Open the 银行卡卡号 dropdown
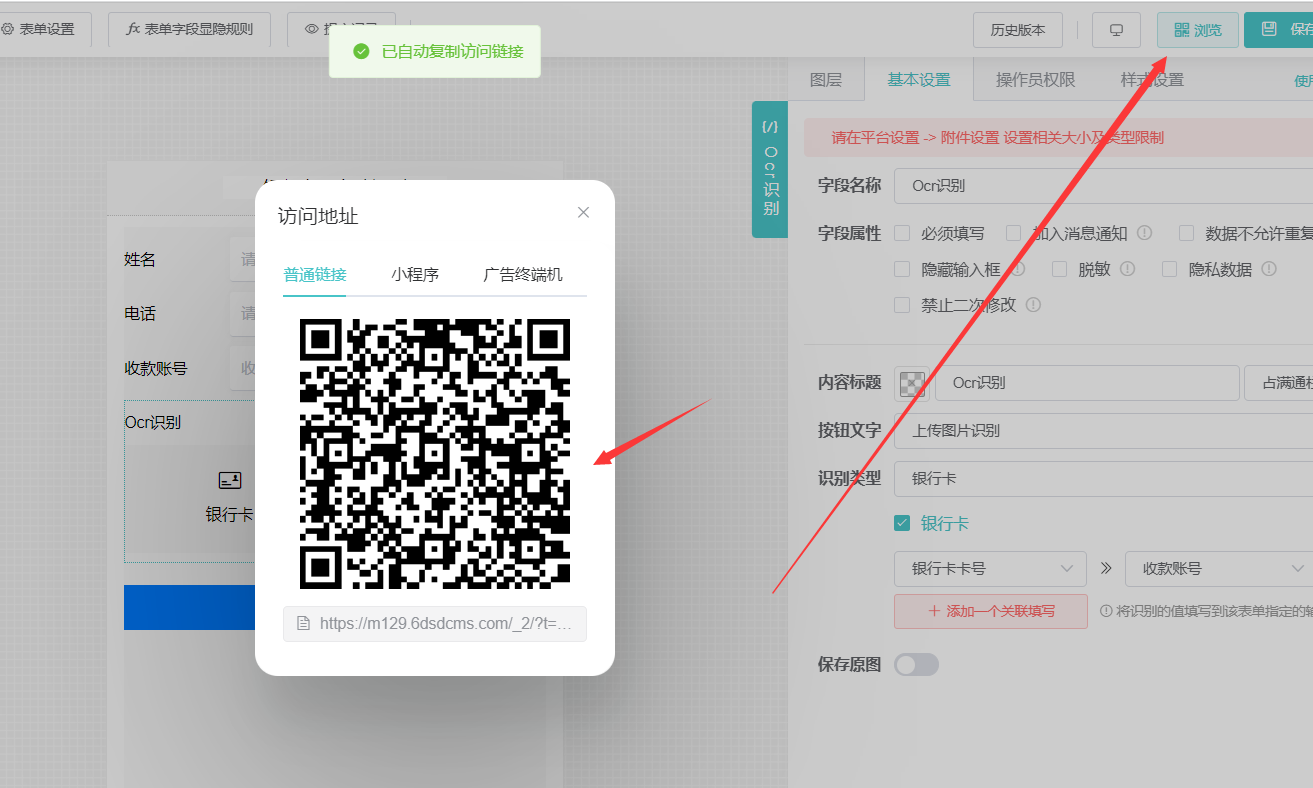This screenshot has height=788, width=1313. pos(990,568)
